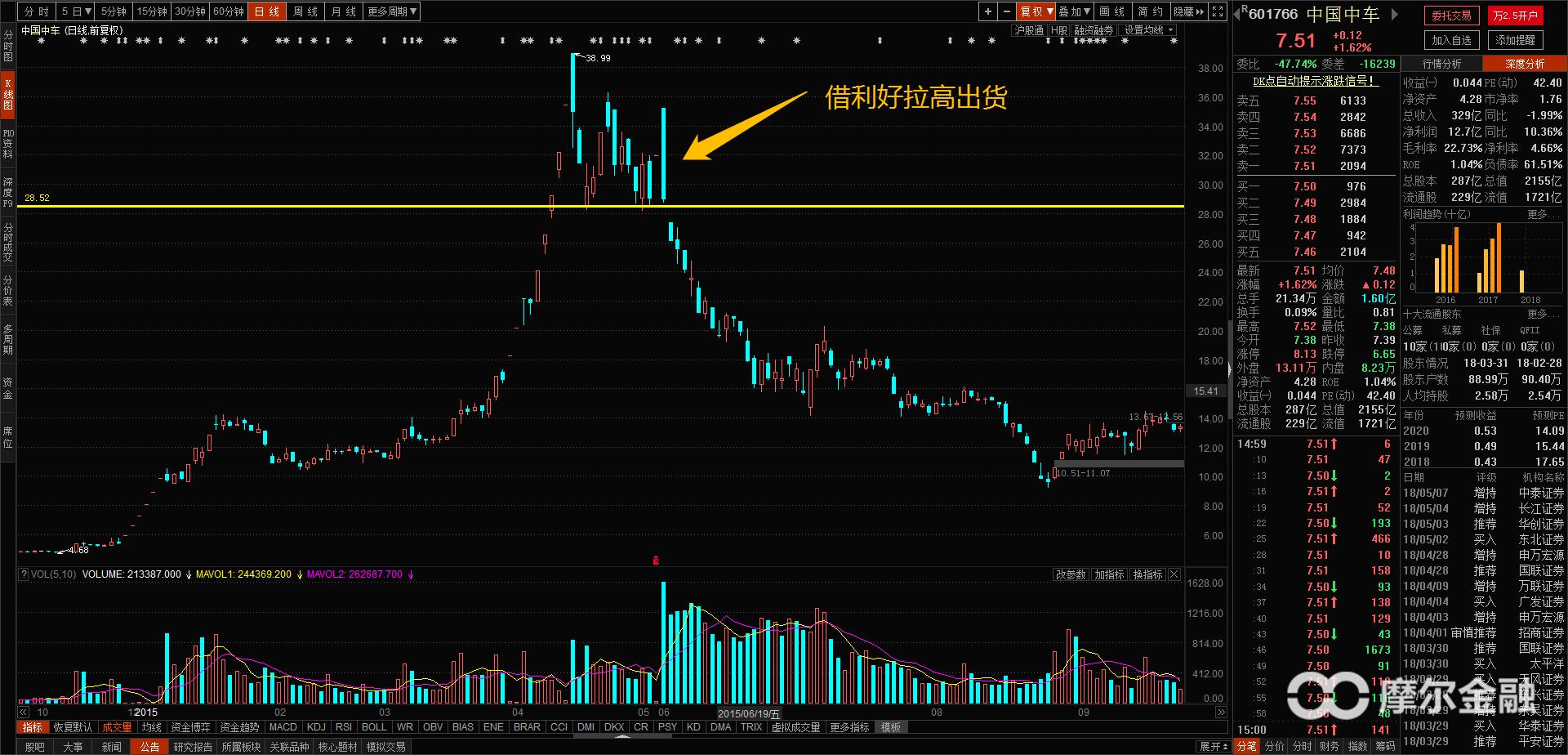Image resolution: width=1568 pixels, height=755 pixels.
Task: Select KDJ indicator tab
Action: point(316,727)
